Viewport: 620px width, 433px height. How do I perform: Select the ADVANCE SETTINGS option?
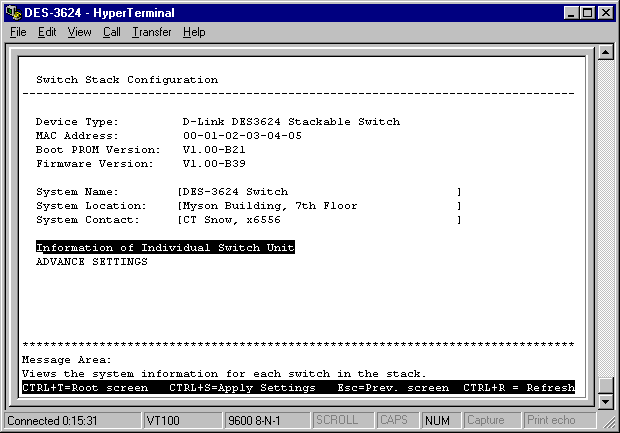click(91, 262)
